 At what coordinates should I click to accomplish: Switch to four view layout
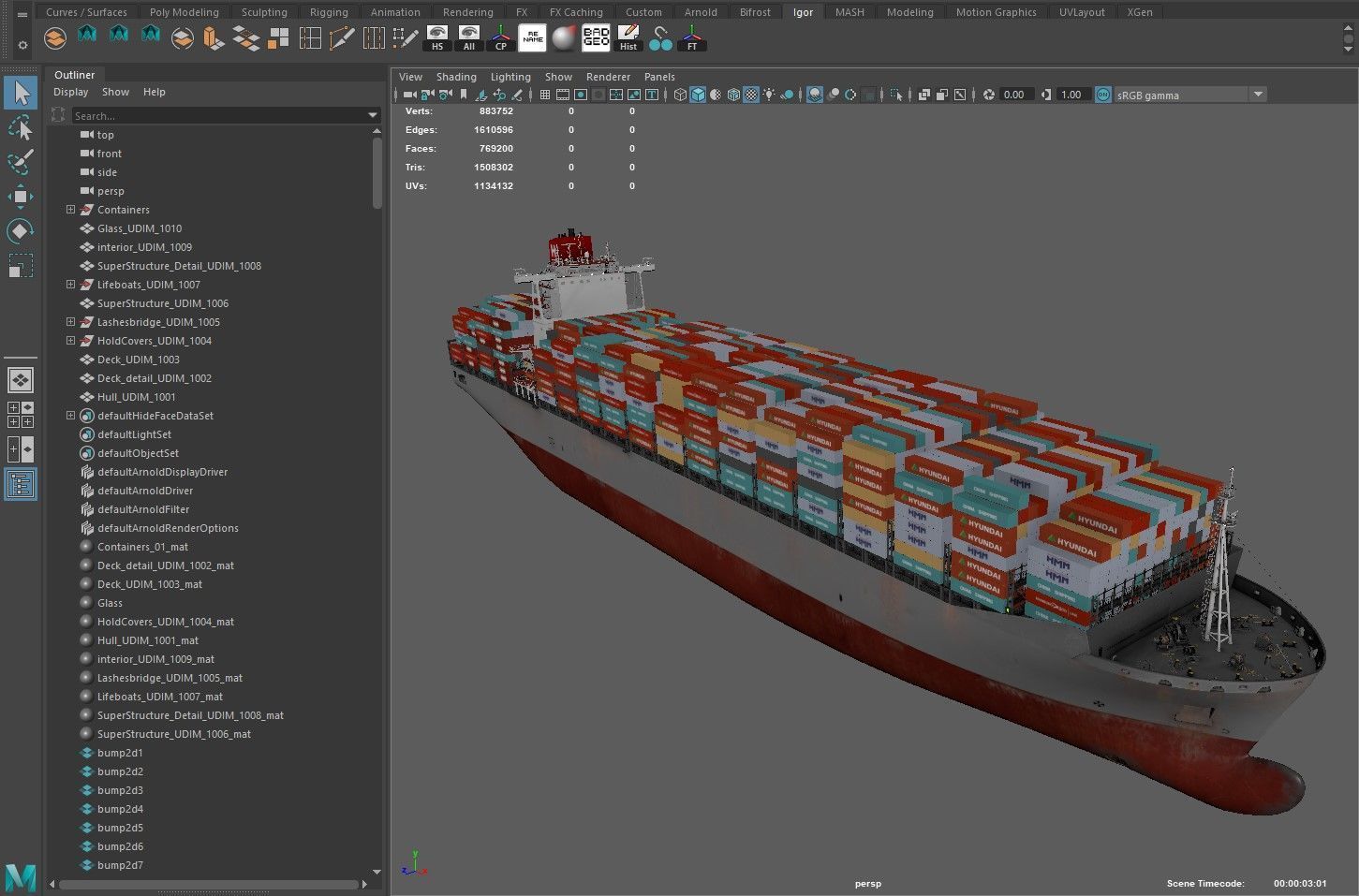(21, 415)
